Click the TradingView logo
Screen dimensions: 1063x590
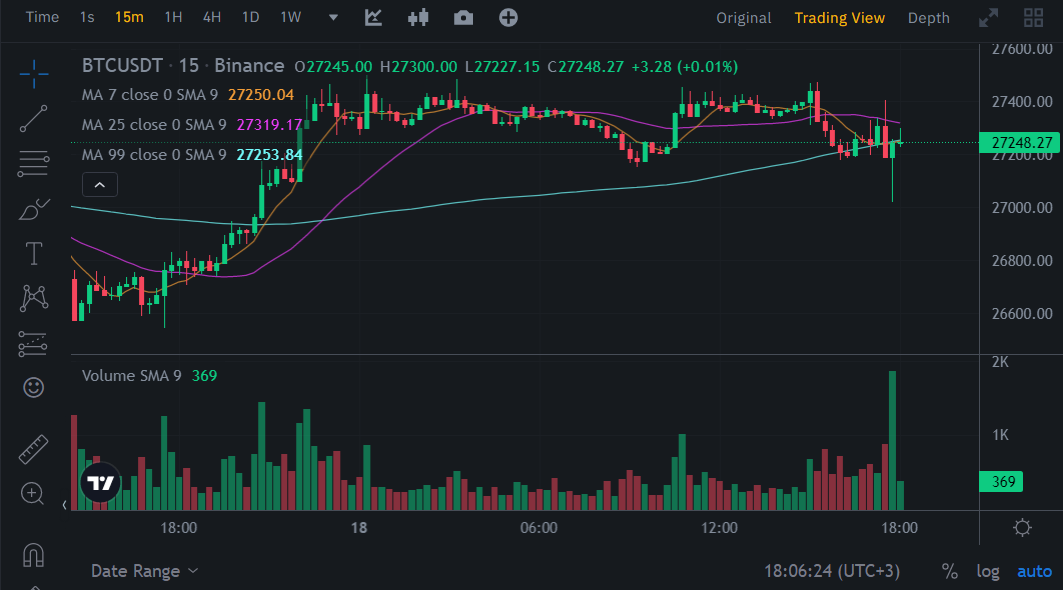100,483
